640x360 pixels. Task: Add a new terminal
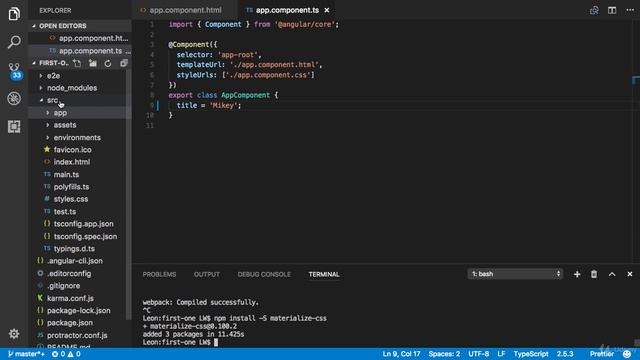click(x=577, y=274)
